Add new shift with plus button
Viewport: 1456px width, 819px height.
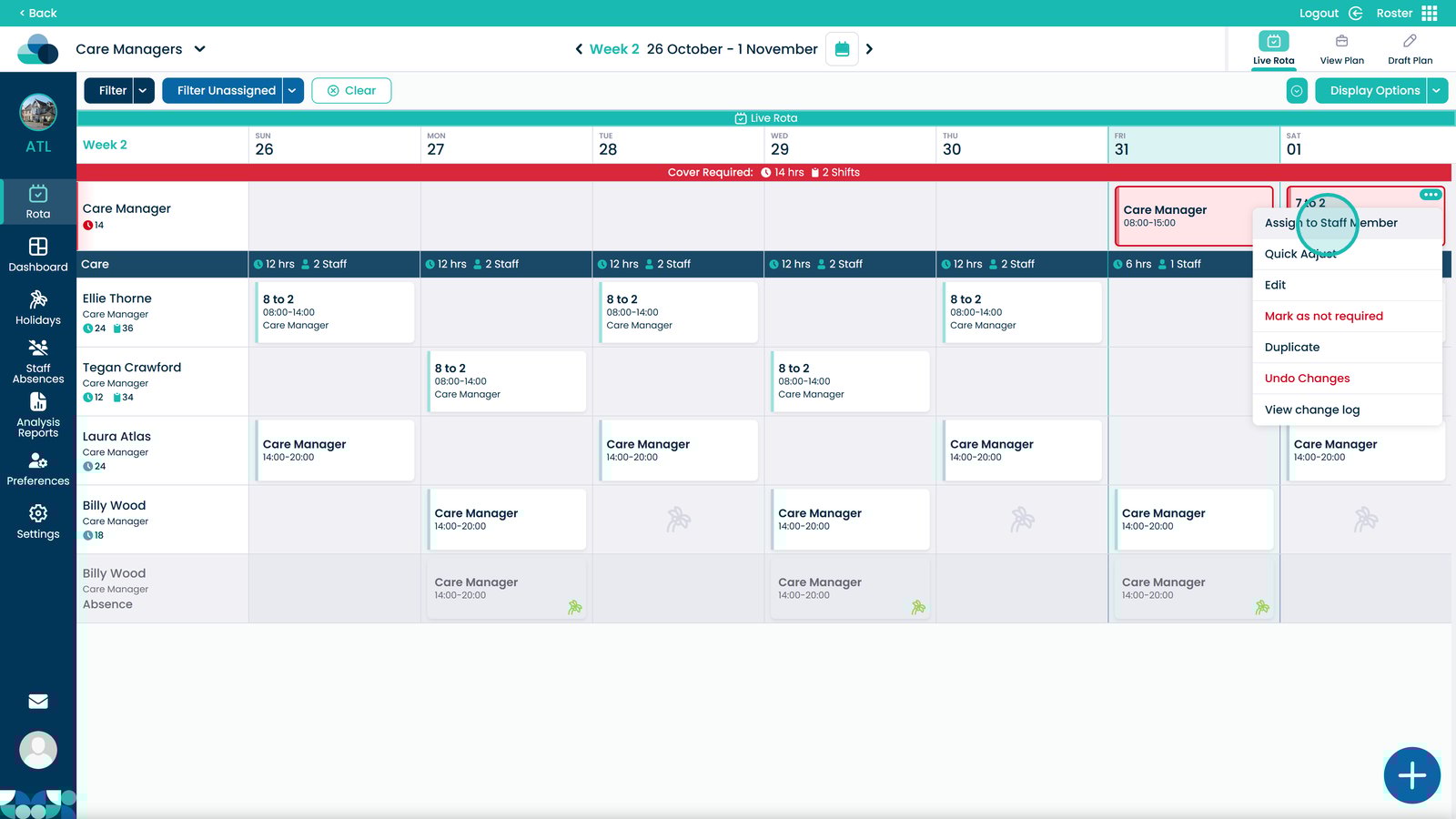tap(1411, 775)
